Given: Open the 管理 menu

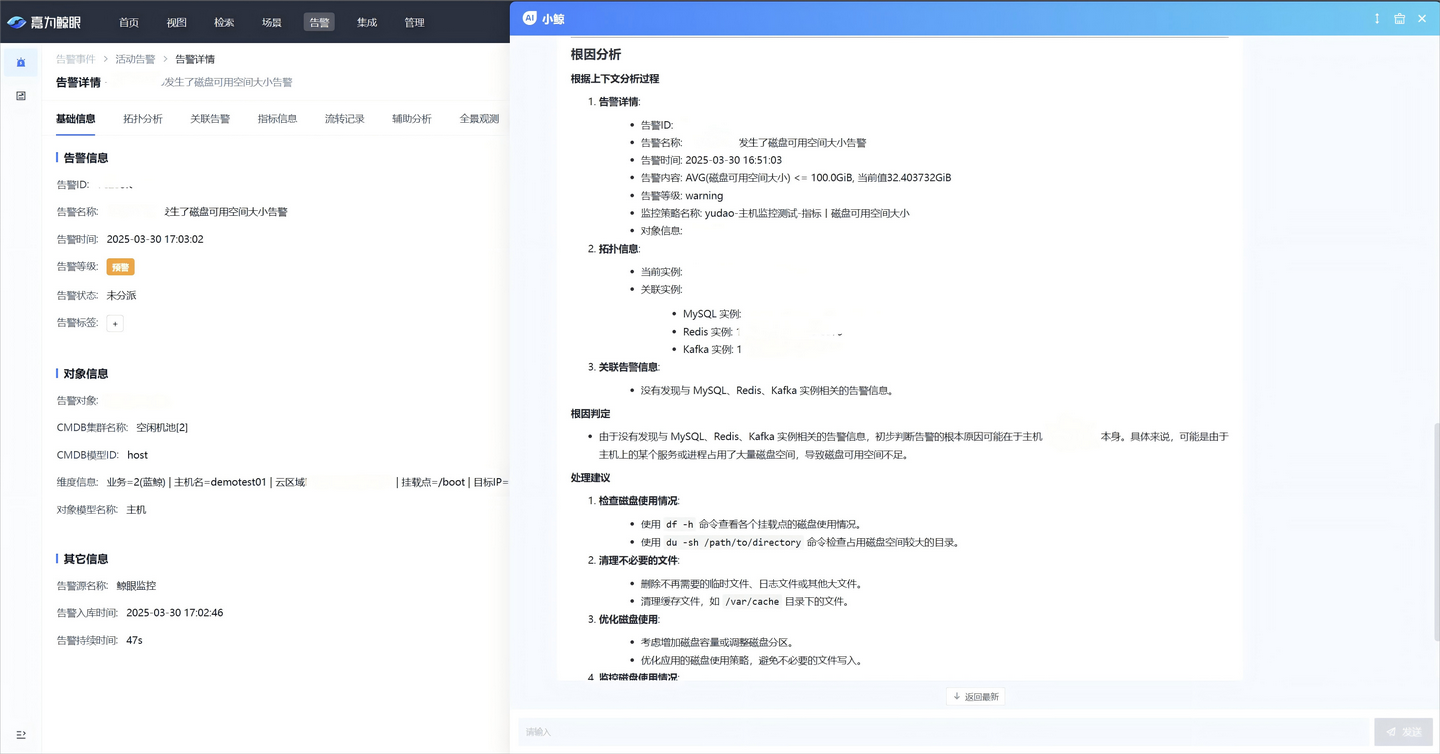Looking at the screenshot, I should tap(414, 22).
